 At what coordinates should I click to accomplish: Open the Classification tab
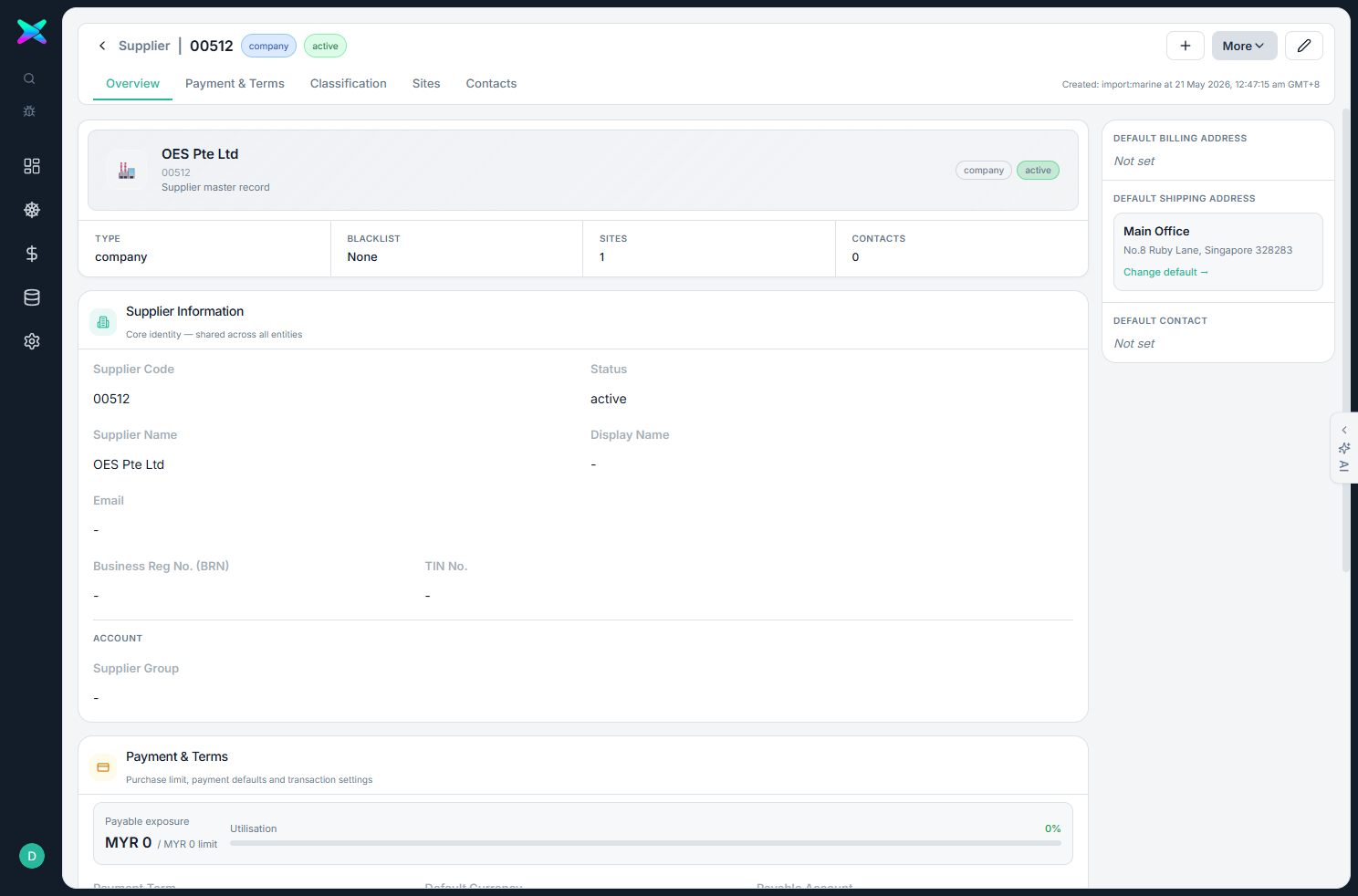[x=349, y=83]
